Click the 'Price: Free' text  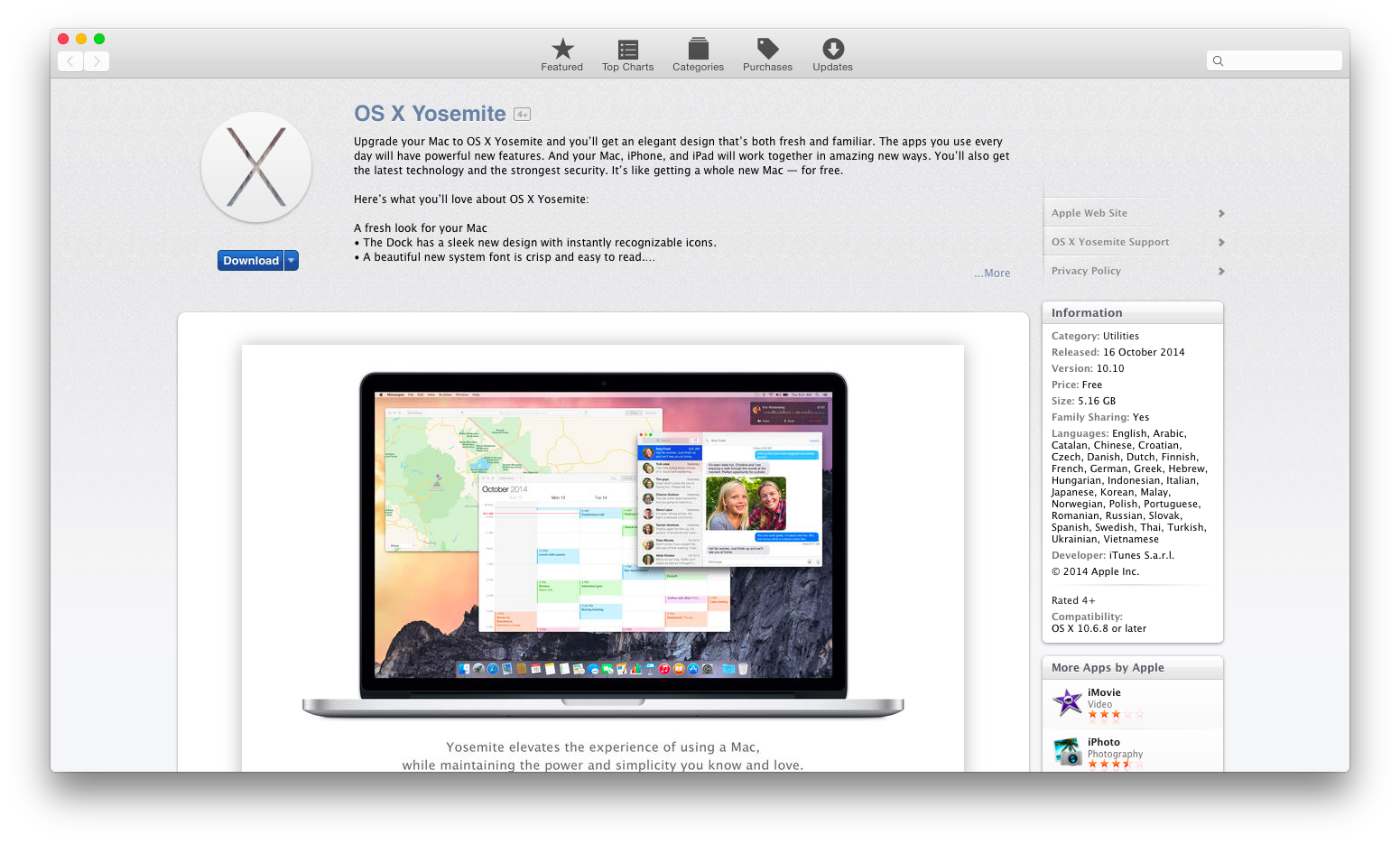coord(1077,385)
